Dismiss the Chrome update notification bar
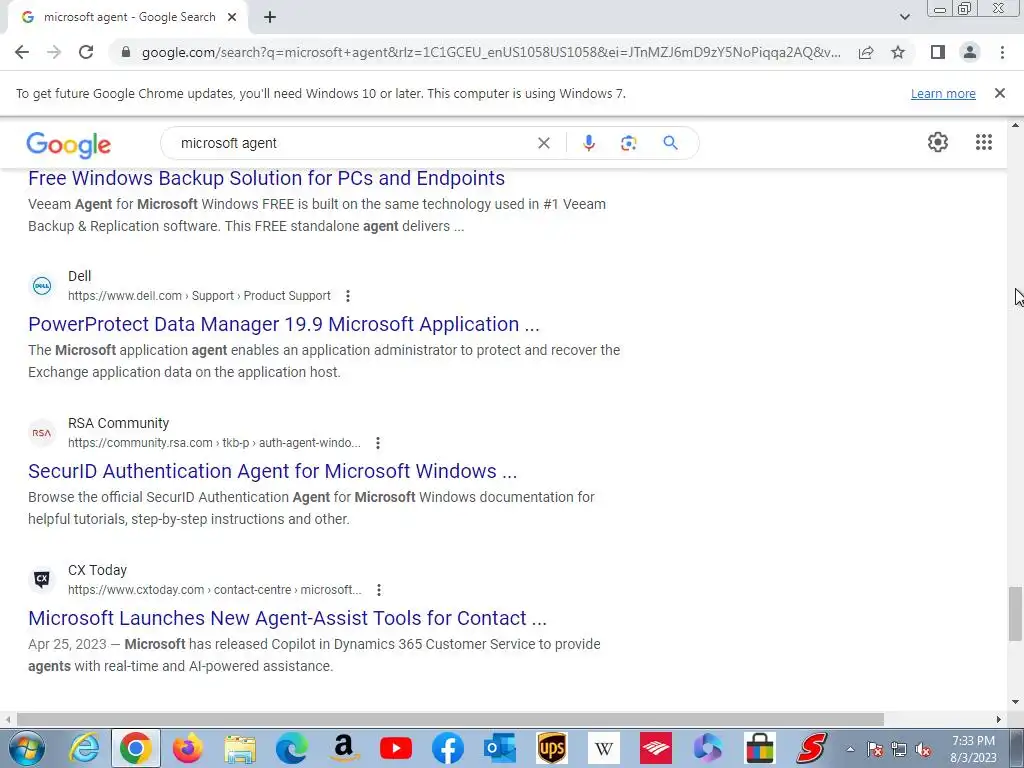This screenshot has width=1024, height=768. (x=999, y=93)
